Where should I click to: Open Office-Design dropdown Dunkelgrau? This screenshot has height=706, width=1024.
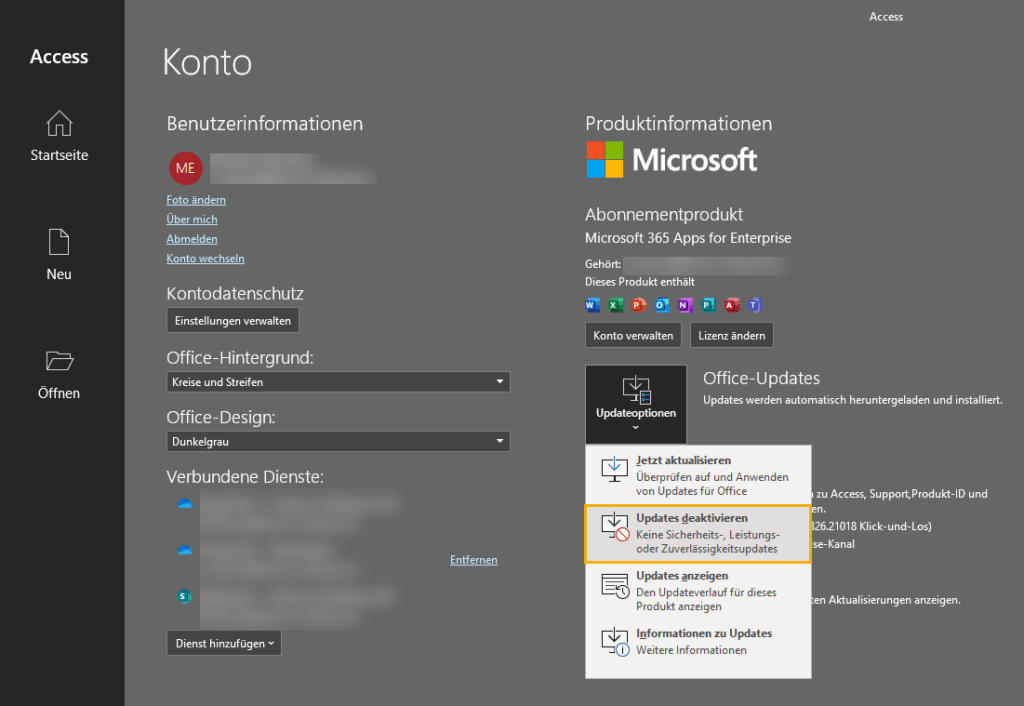click(x=338, y=441)
